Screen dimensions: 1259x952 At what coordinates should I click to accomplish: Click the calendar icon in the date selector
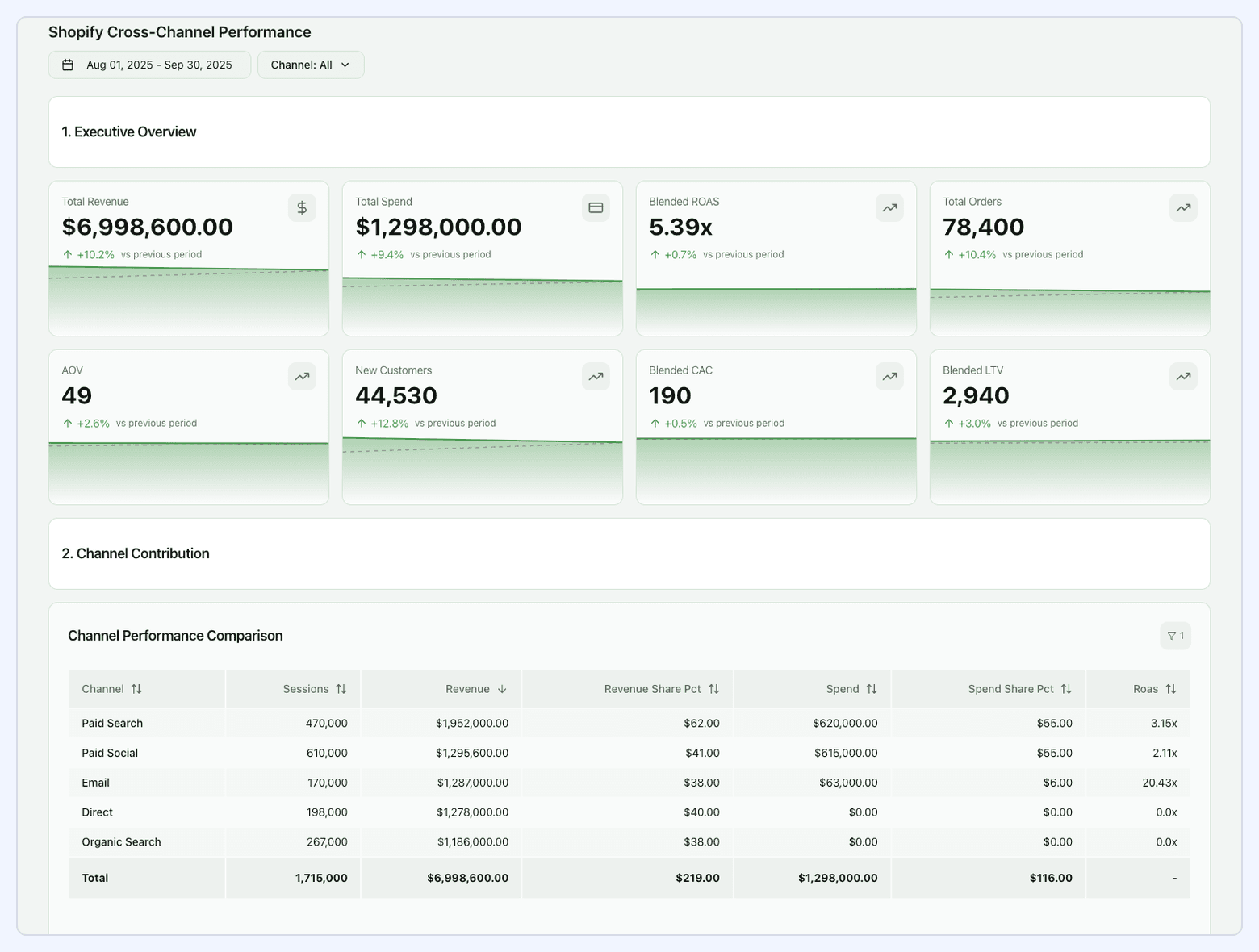[69, 64]
